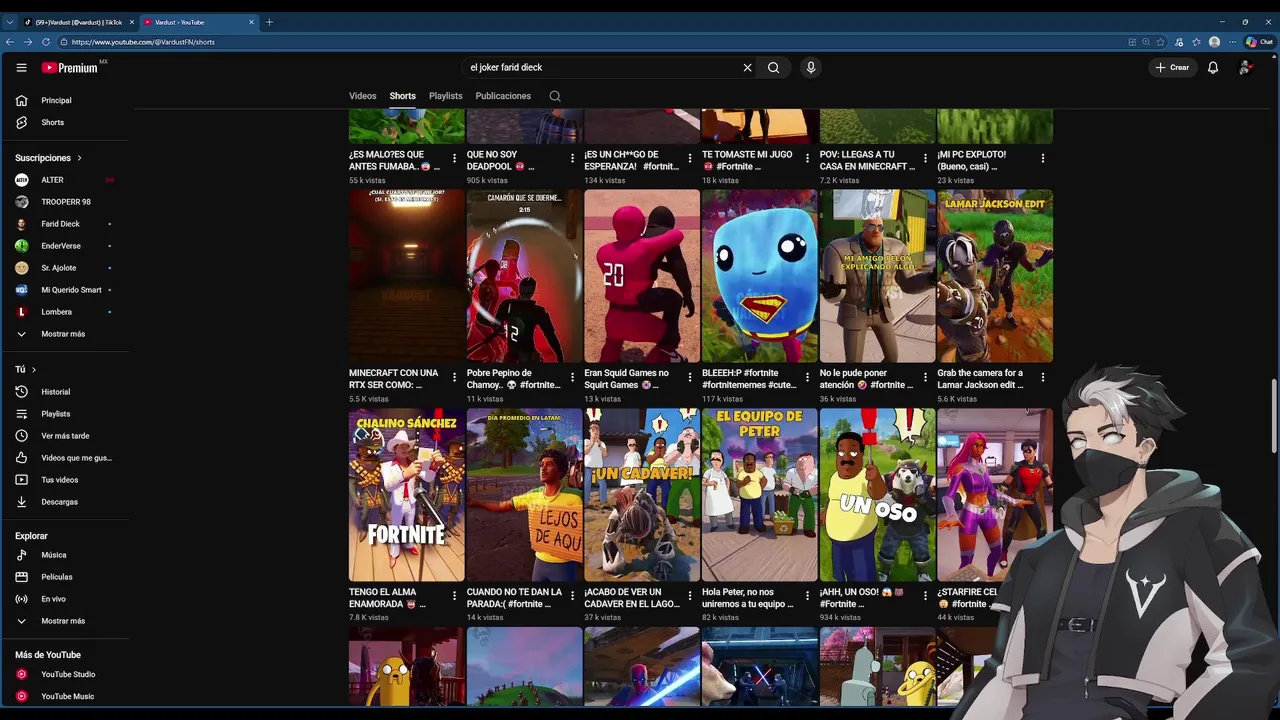
Task: Expand Mostrar más under Explorar
Action: 64,621
